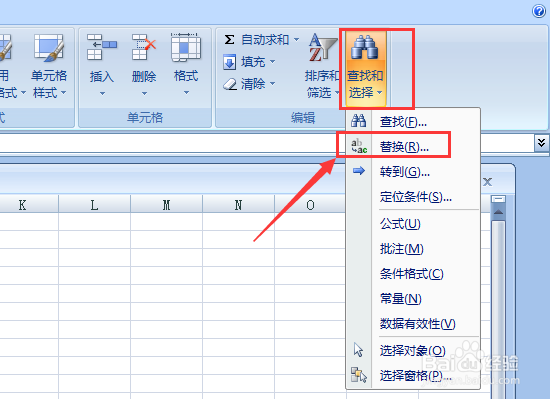
Task: Select column O header
Action: [x=310, y=204]
